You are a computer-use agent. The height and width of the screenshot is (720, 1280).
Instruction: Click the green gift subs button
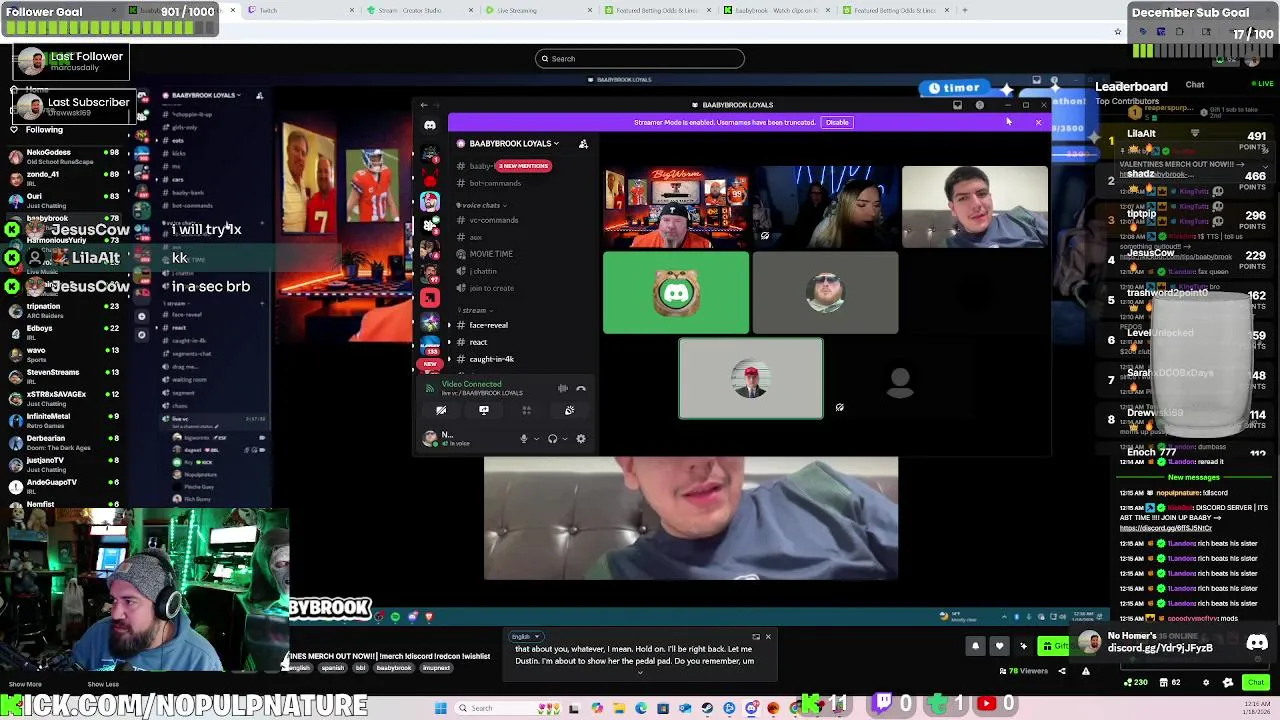coord(1052,646)
